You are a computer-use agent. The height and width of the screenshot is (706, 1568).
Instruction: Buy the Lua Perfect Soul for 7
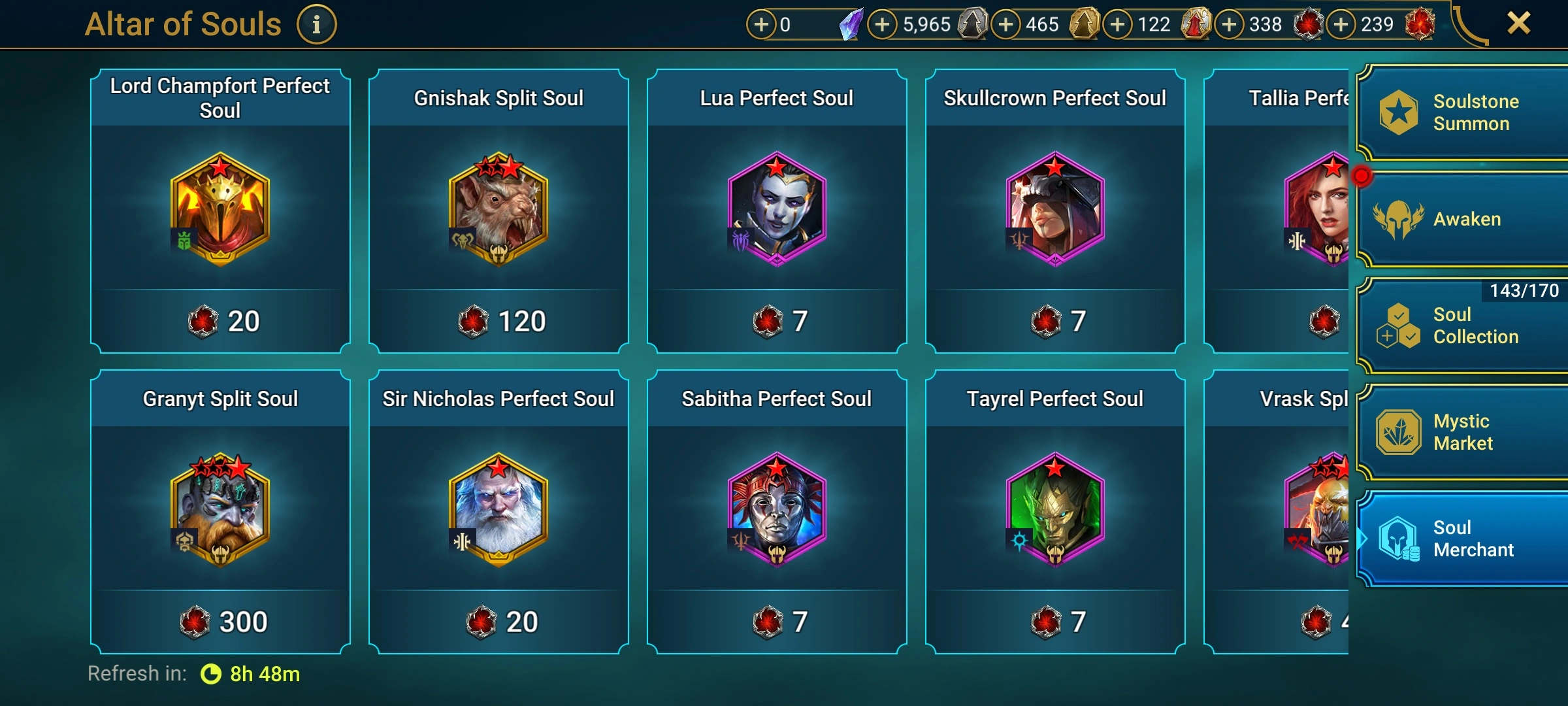tap(777, 321)
